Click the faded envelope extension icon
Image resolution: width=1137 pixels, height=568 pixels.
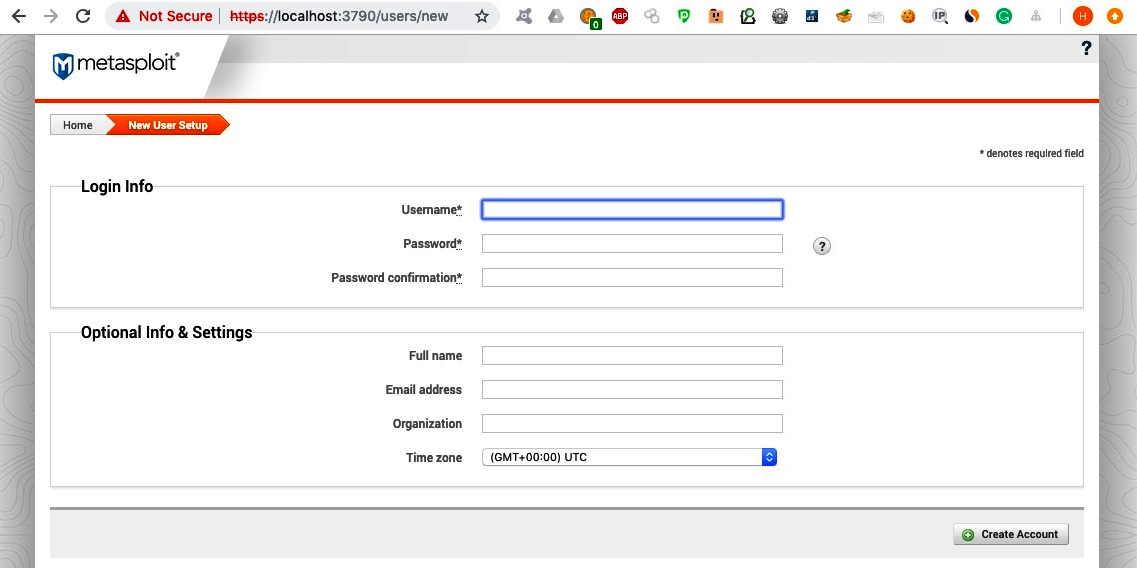coord(876,16)
